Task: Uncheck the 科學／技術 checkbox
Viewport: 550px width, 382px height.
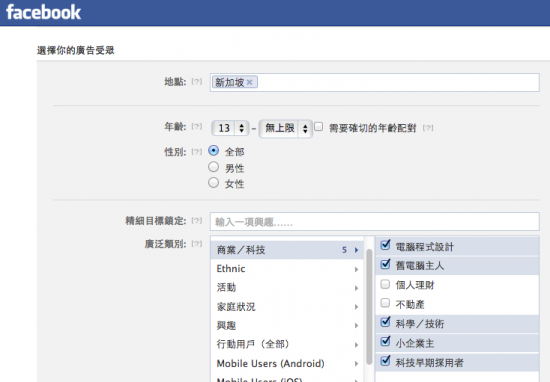Action: coord(385,322)
